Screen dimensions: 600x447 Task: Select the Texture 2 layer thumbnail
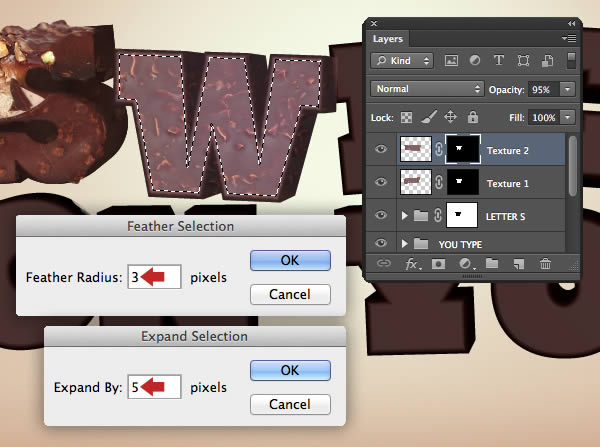point(416,149)
